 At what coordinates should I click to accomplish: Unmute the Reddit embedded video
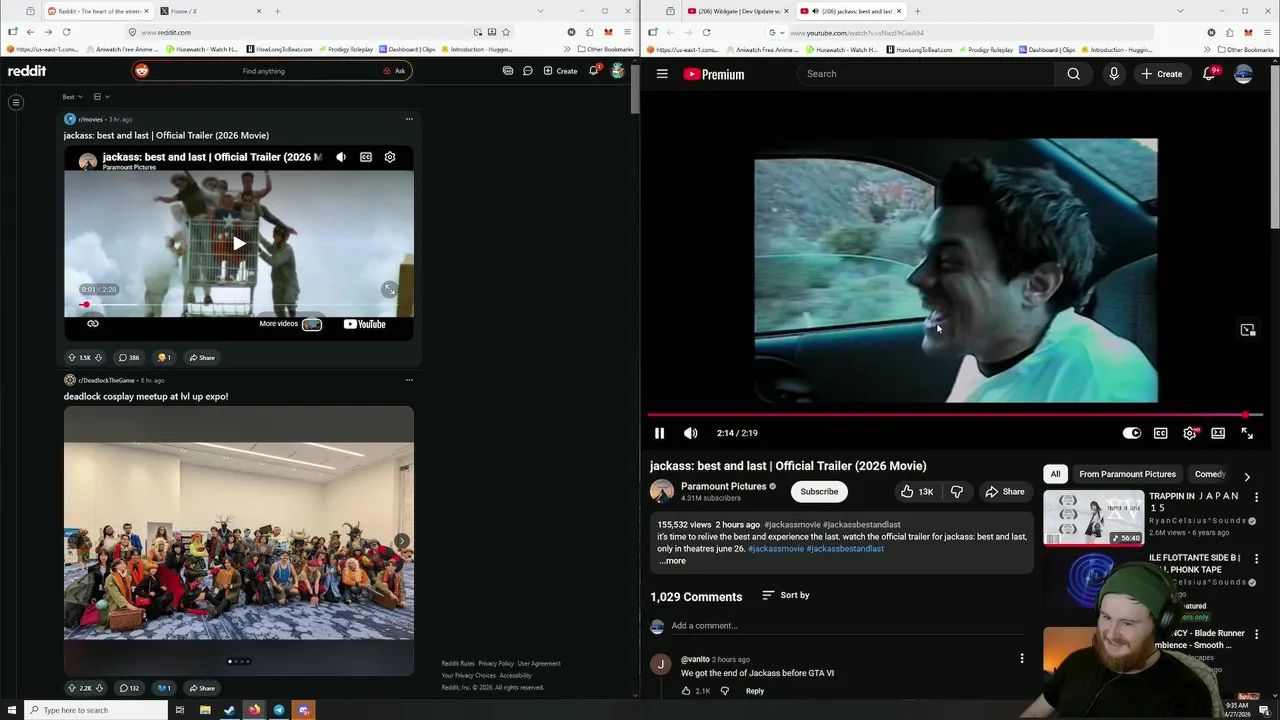point(341,157)
